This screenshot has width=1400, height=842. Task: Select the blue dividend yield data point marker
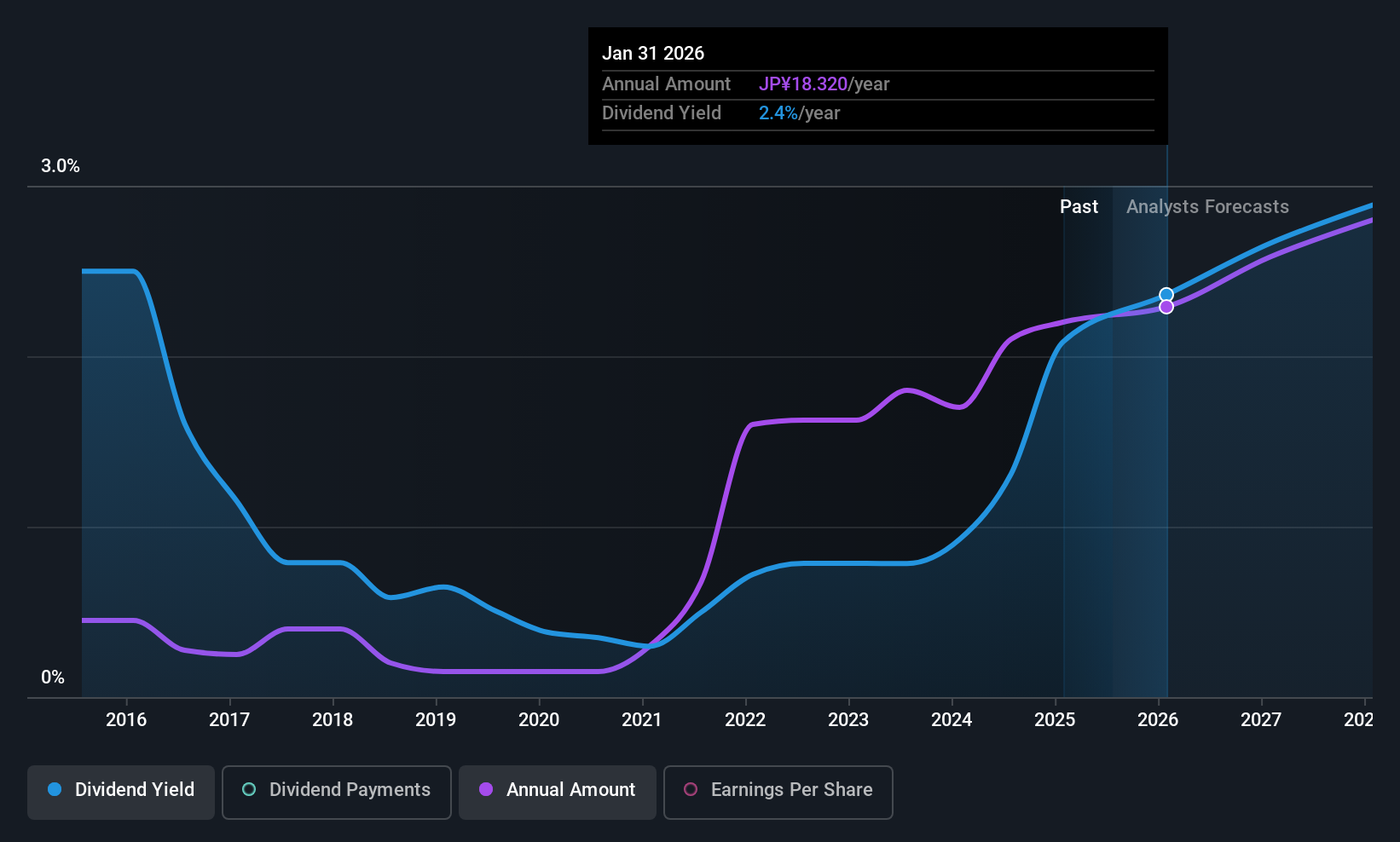pos(1166,295)
